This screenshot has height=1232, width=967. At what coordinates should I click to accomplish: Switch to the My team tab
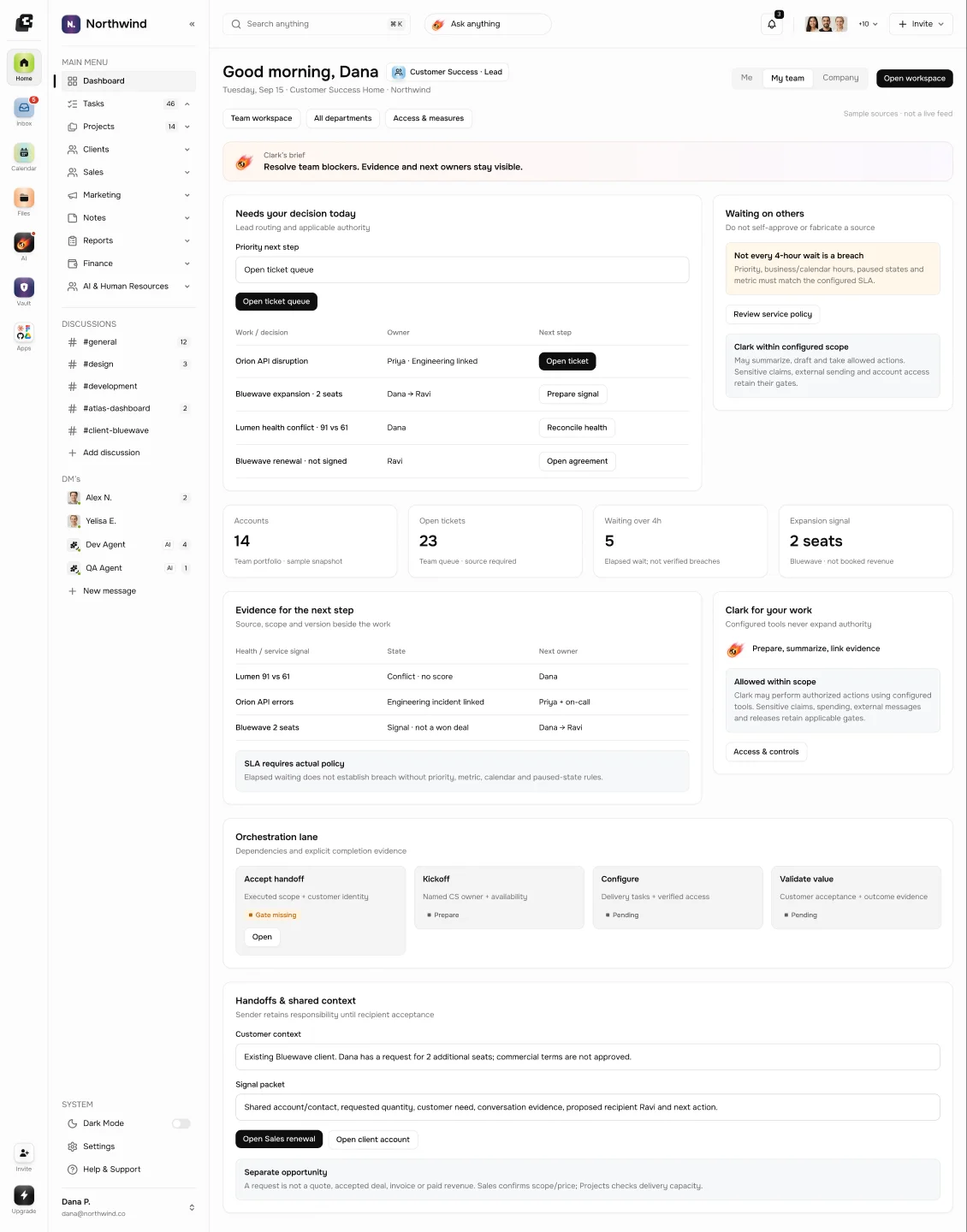(x=787, y=78)
